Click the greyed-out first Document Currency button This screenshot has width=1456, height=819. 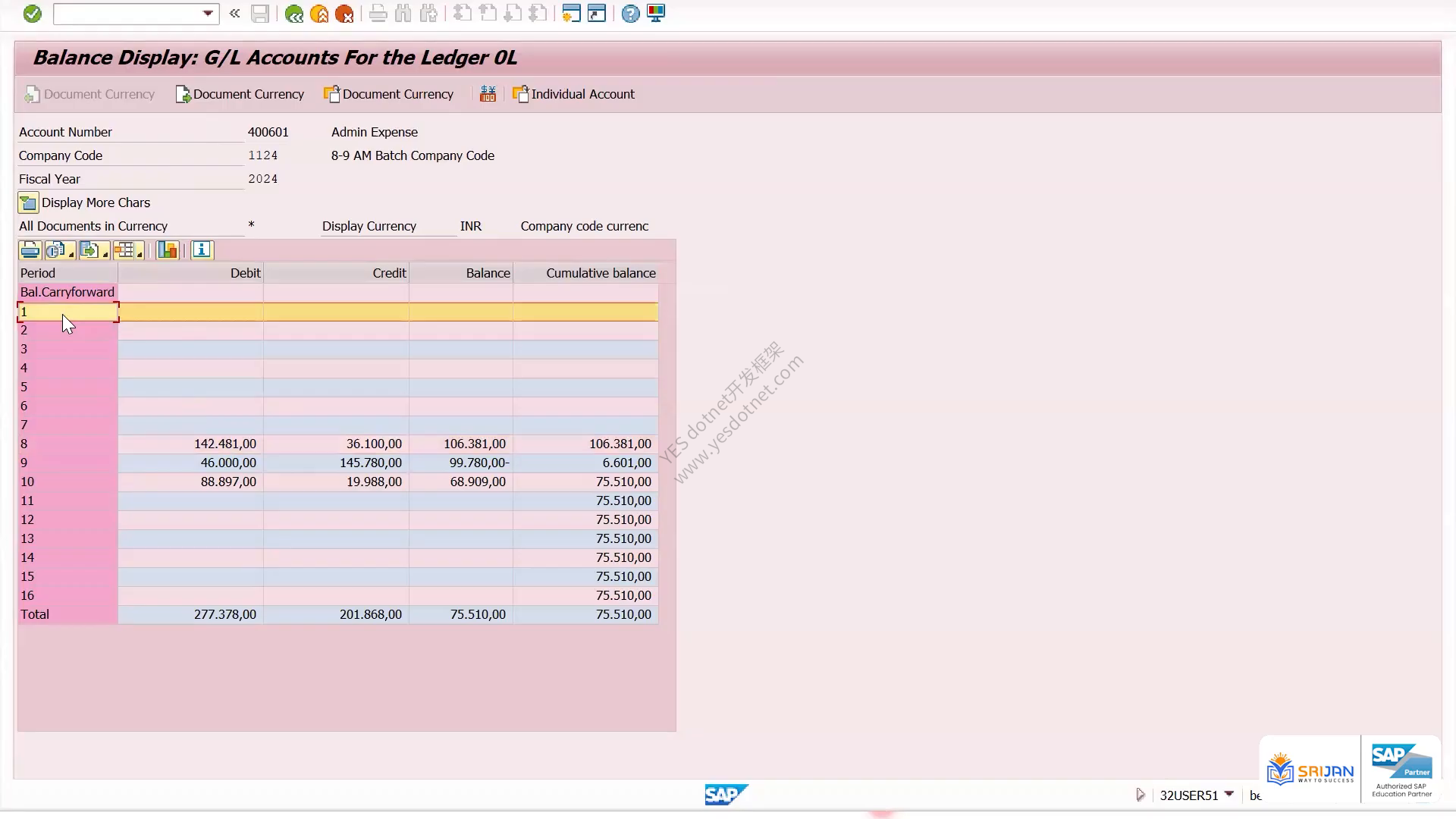tap(89, 94)
